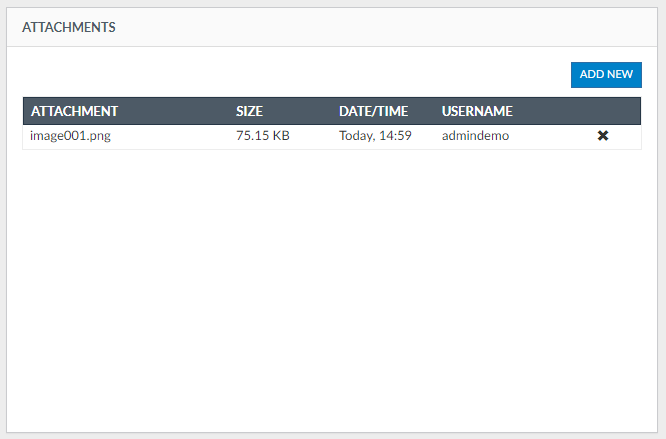Click the ATTACHMENTS panel title
The image size is (666, 439).
point(69,27)
